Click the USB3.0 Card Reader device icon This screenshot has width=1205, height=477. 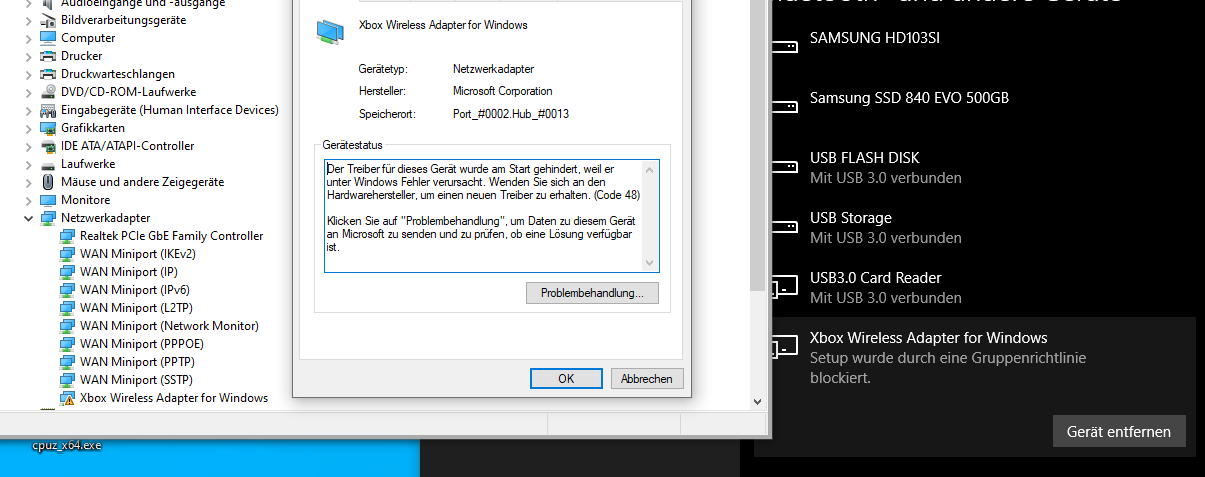tap(784, 288)
